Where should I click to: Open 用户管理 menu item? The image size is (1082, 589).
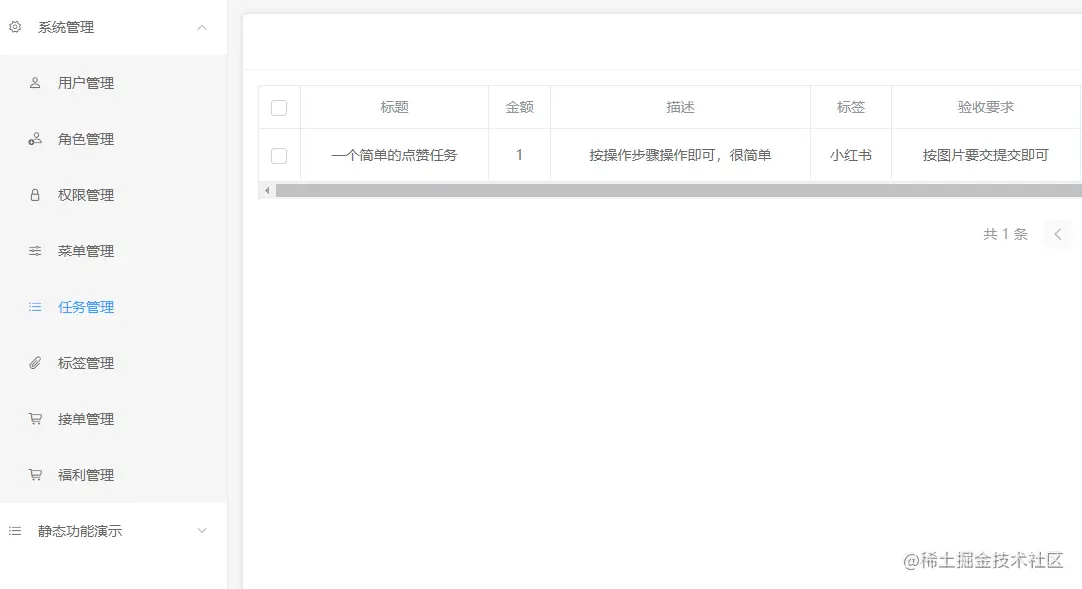[113, 83]
